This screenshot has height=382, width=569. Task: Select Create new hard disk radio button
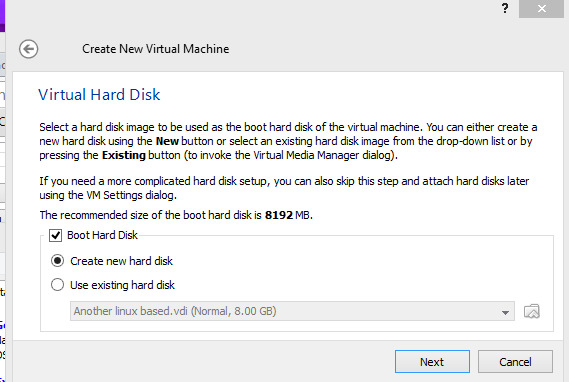[x=57, y=261]
